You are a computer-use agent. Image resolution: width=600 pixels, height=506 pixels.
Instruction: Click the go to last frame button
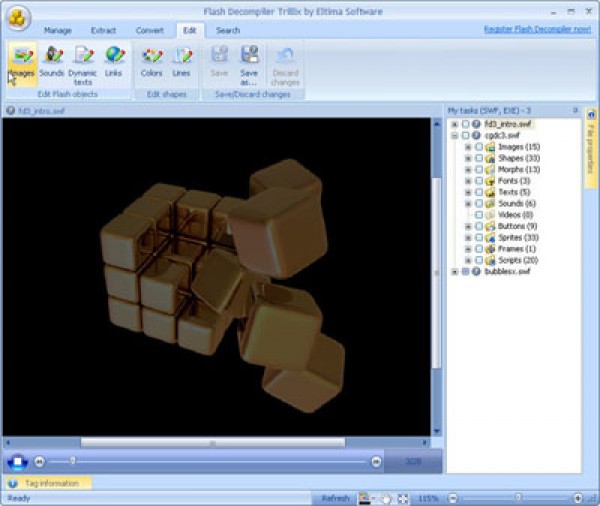[x=376, y=462]
